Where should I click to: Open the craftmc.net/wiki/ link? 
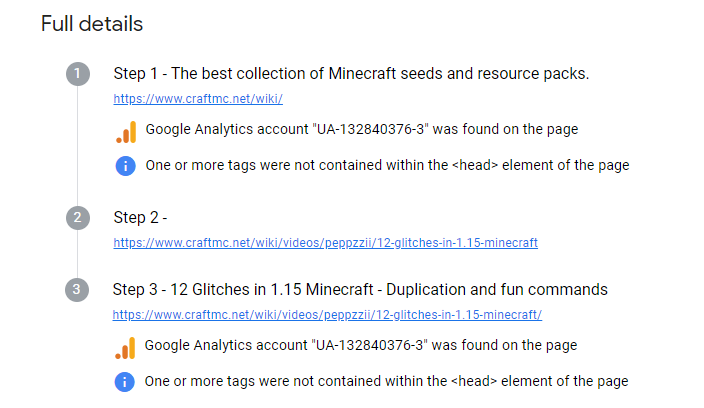pyautogui.click(x=198, y=99)
